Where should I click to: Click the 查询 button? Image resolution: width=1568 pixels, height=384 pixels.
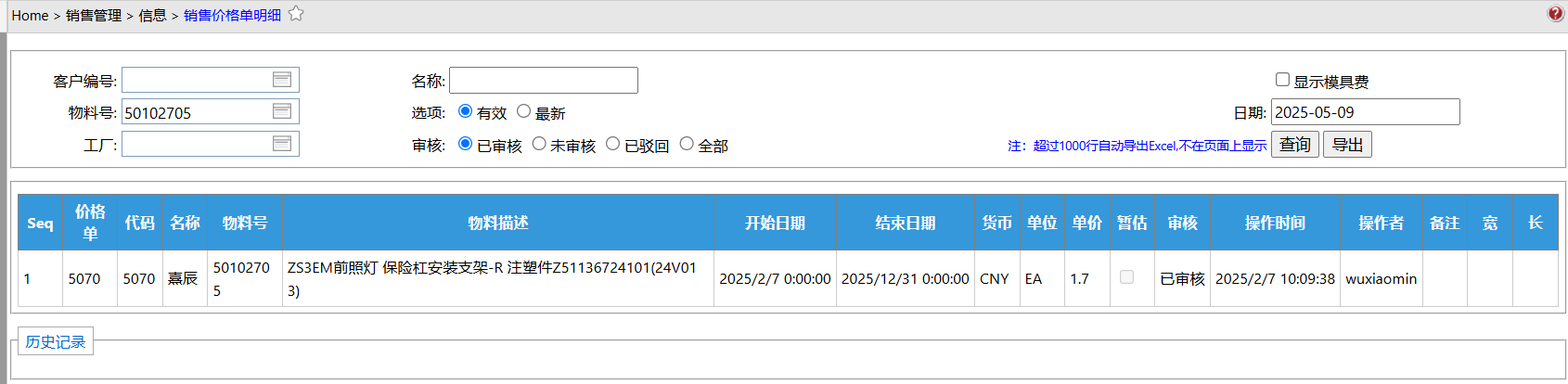click(1295, 145)
